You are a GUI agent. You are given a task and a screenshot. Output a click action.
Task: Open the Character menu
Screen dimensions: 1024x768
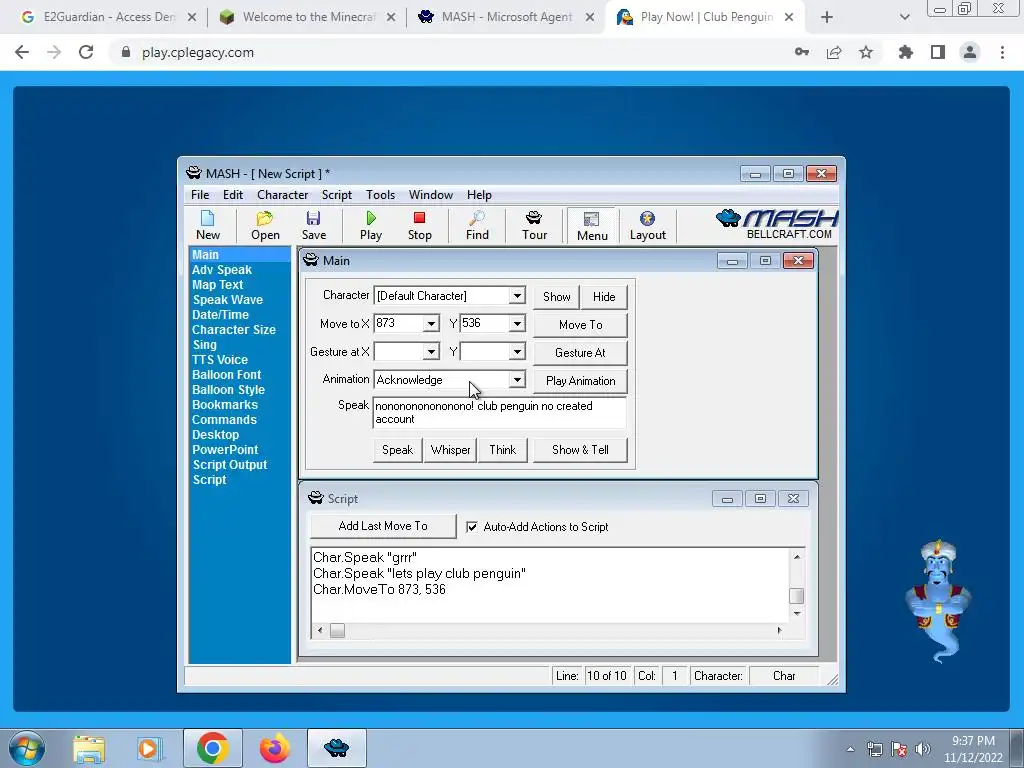point(282,195)
